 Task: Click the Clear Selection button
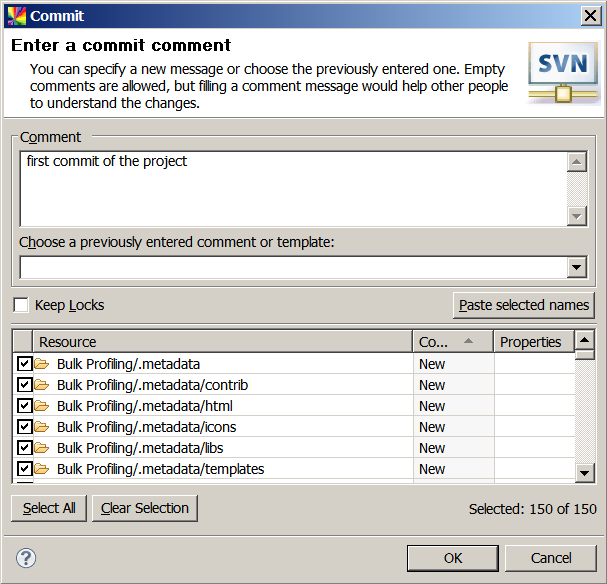[x=145, y=508]
